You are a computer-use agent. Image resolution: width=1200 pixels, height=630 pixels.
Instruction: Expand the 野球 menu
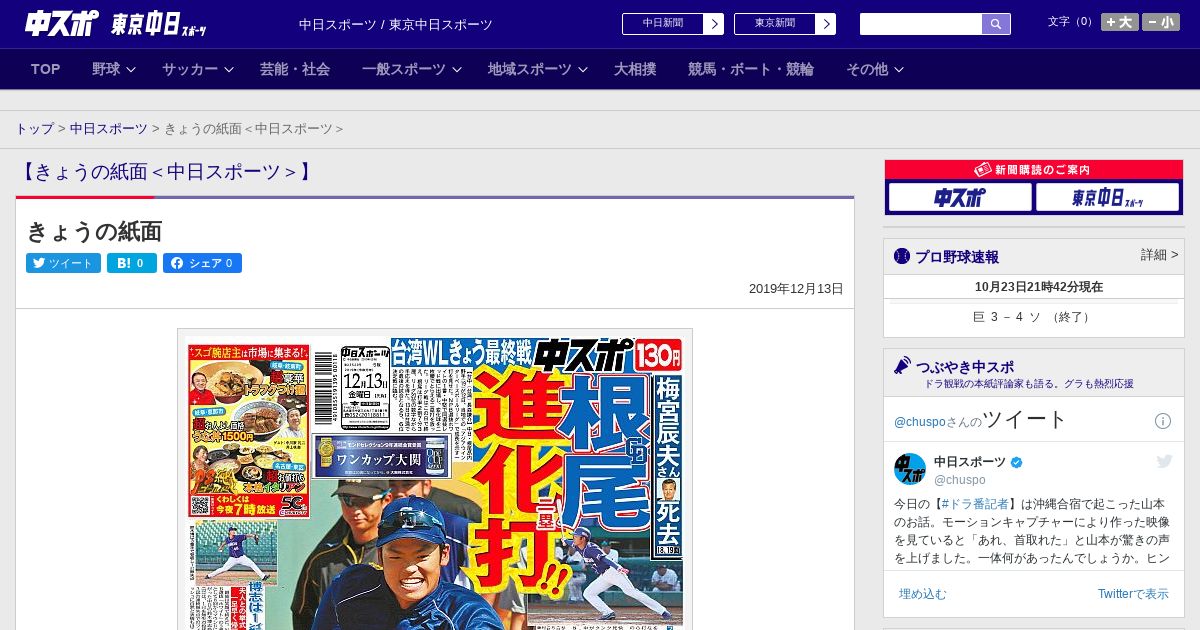click(114, 69)
